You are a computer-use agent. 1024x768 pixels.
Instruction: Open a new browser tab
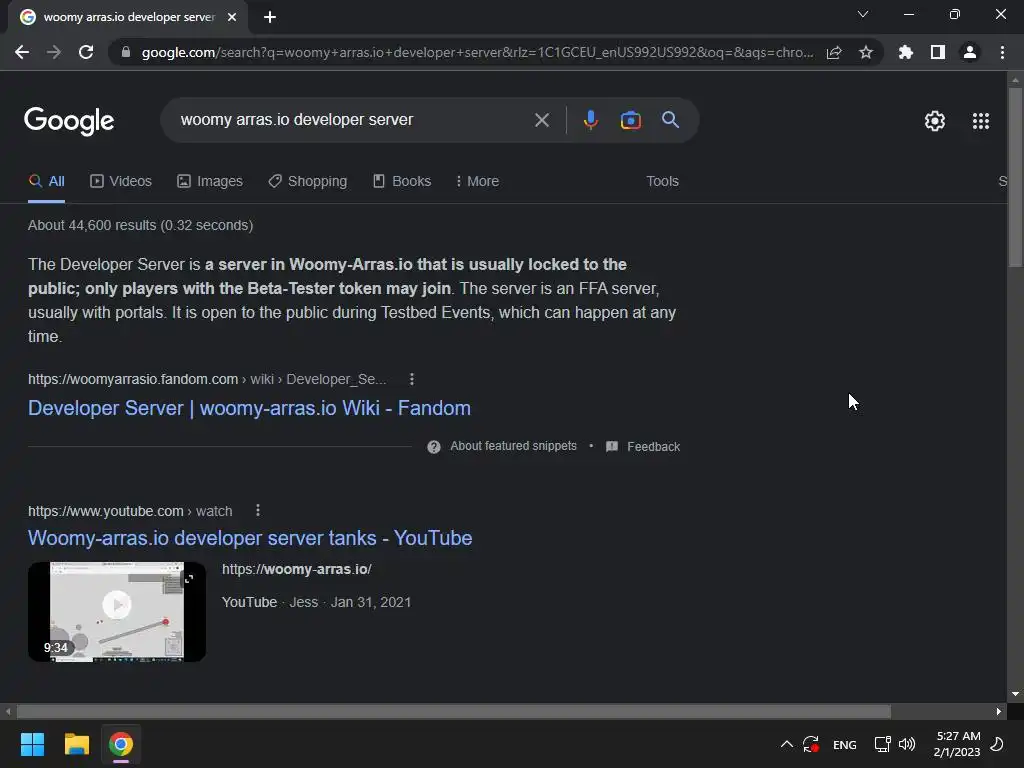(x=270, y=17)
